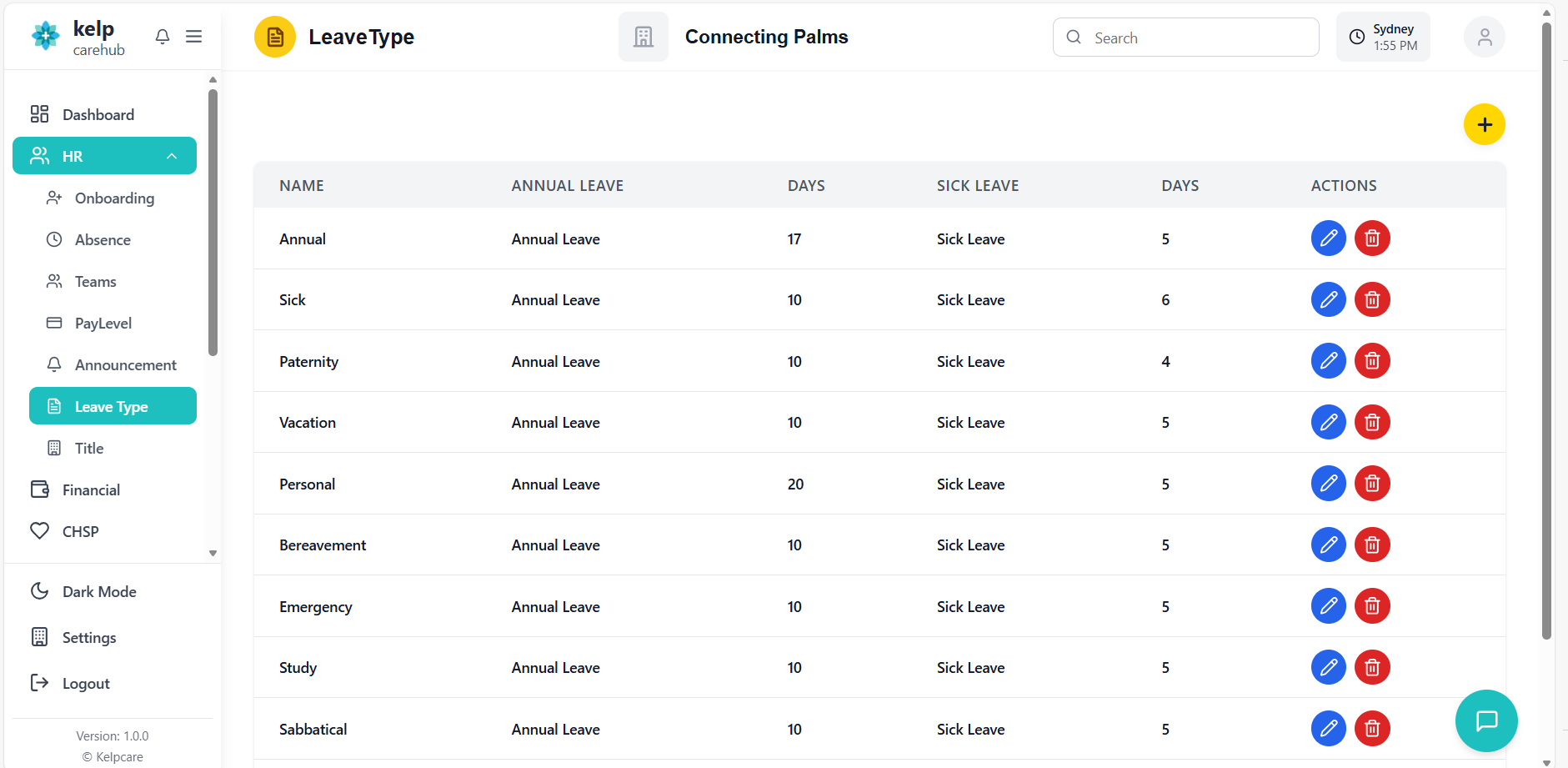Delete the Sabbatical leave type

coord(1372,728)
